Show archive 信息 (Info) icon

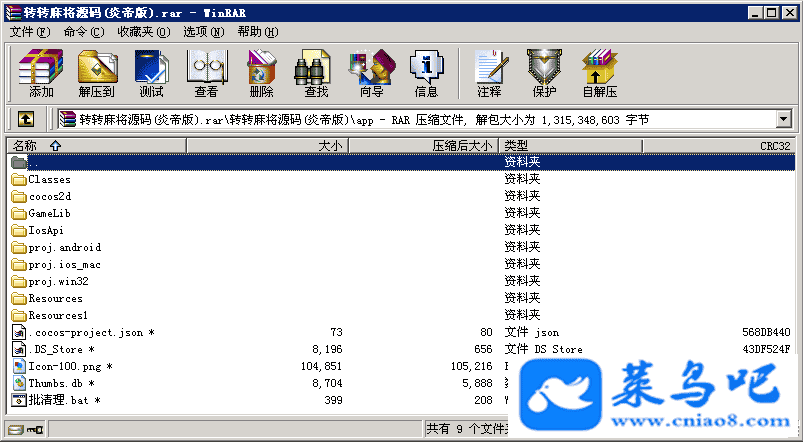click(426, 73)
